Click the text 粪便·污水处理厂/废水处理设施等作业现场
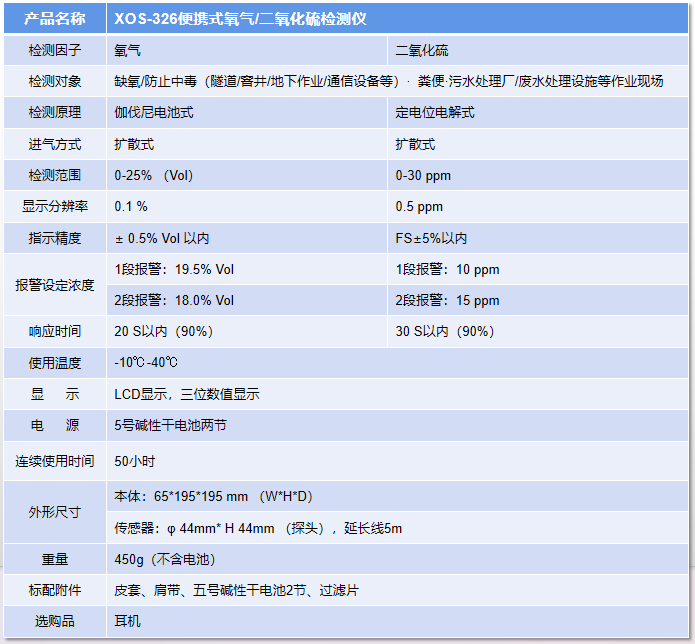Image resolution: width=695 pixels, height=644 pixels. (540, 81)
